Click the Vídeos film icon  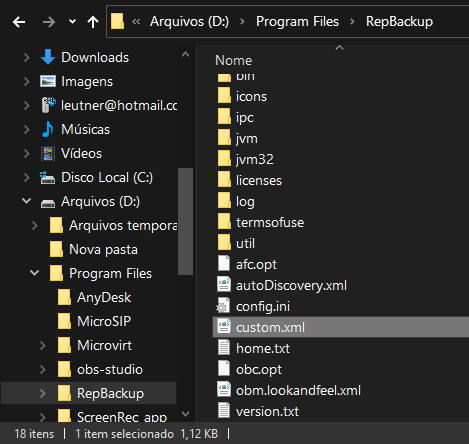48,153
